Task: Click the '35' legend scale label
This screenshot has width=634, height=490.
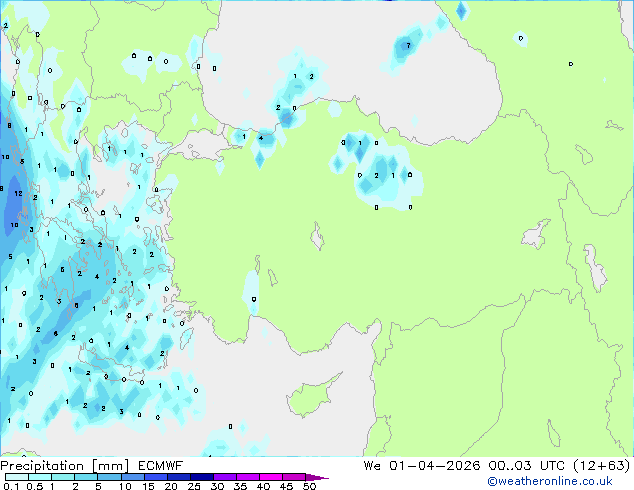Action: (240, 486)
